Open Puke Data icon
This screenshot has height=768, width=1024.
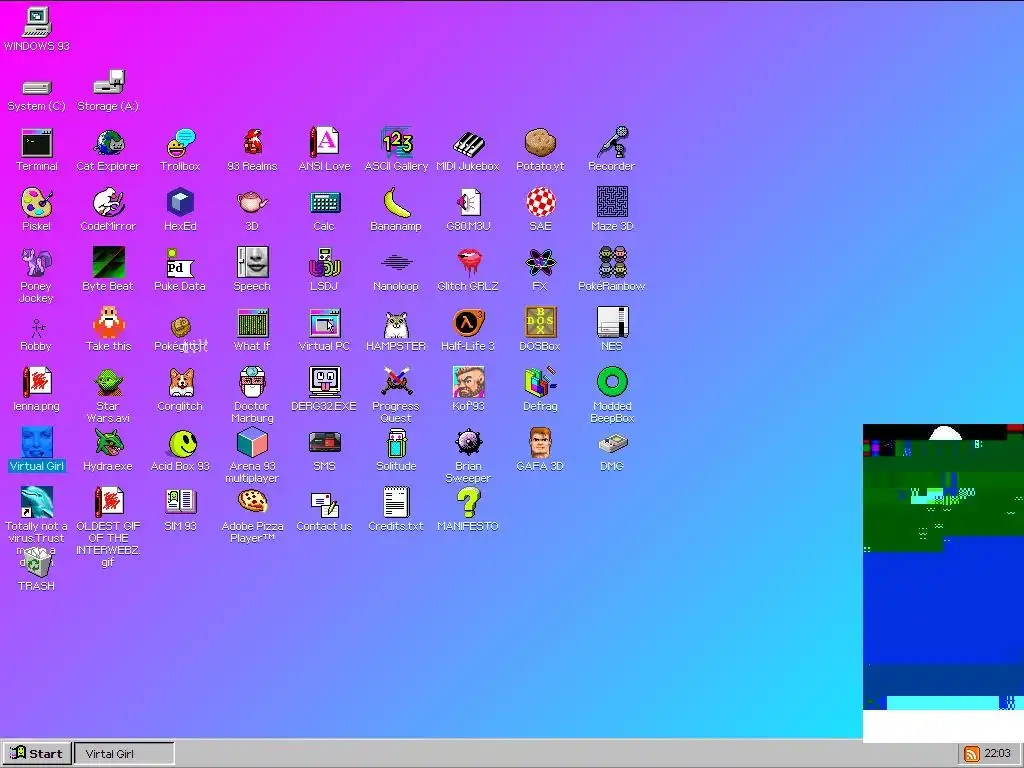[x=180, y=263]
